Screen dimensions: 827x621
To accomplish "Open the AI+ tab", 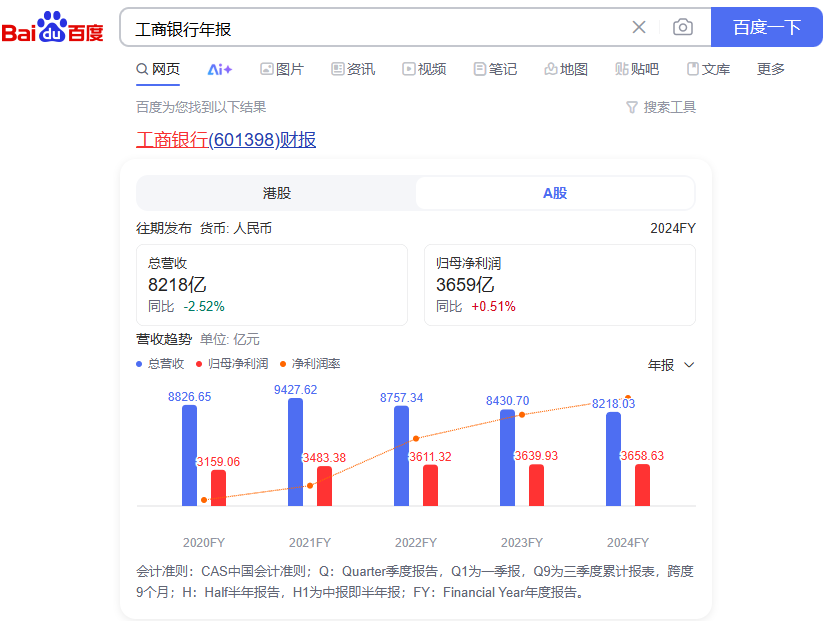I will click(x=219, y=69).
